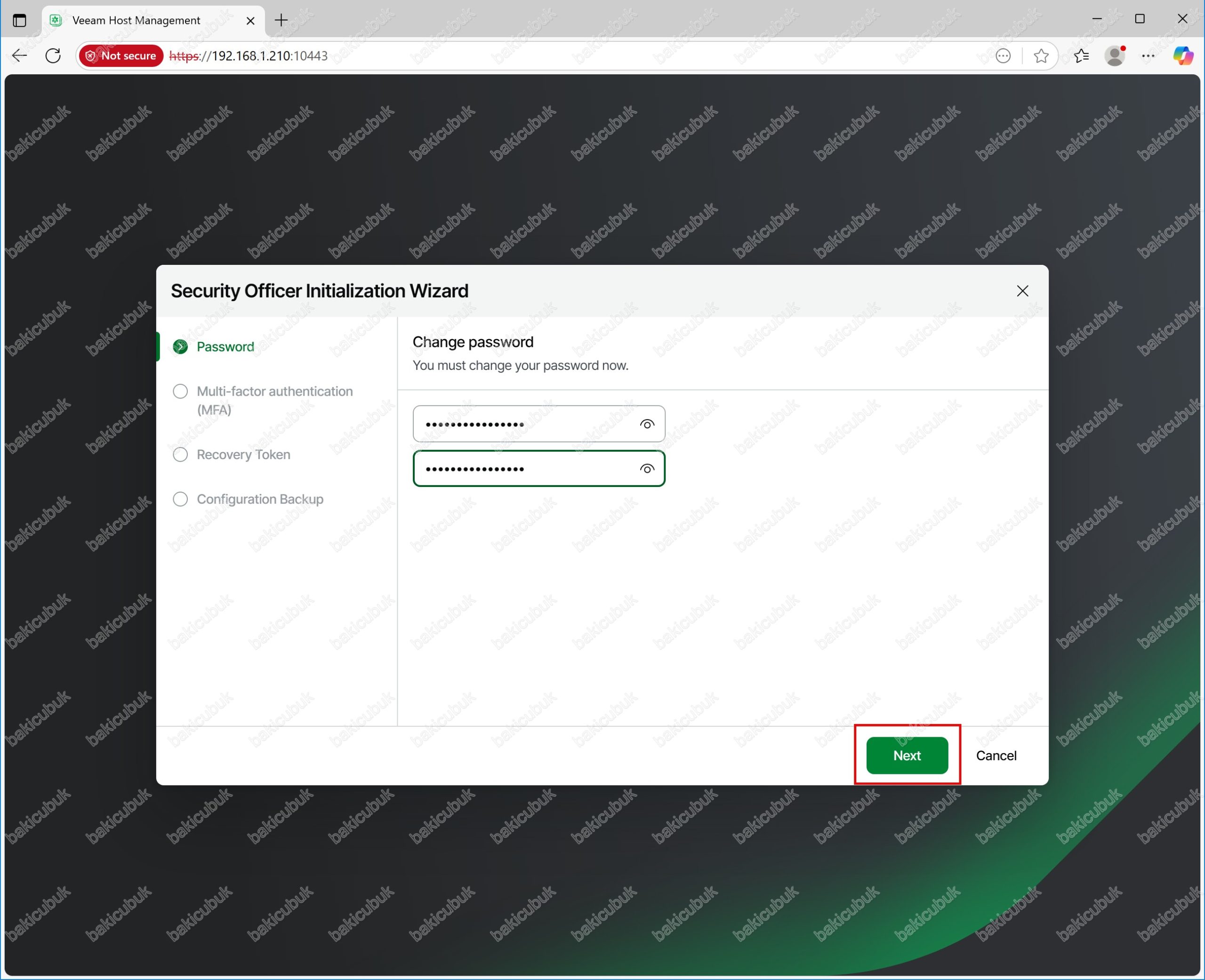Click the Security Officer Initialization Wizard title
The width and height of the screenshot is (1205, 980).
[x=320, y=291]
